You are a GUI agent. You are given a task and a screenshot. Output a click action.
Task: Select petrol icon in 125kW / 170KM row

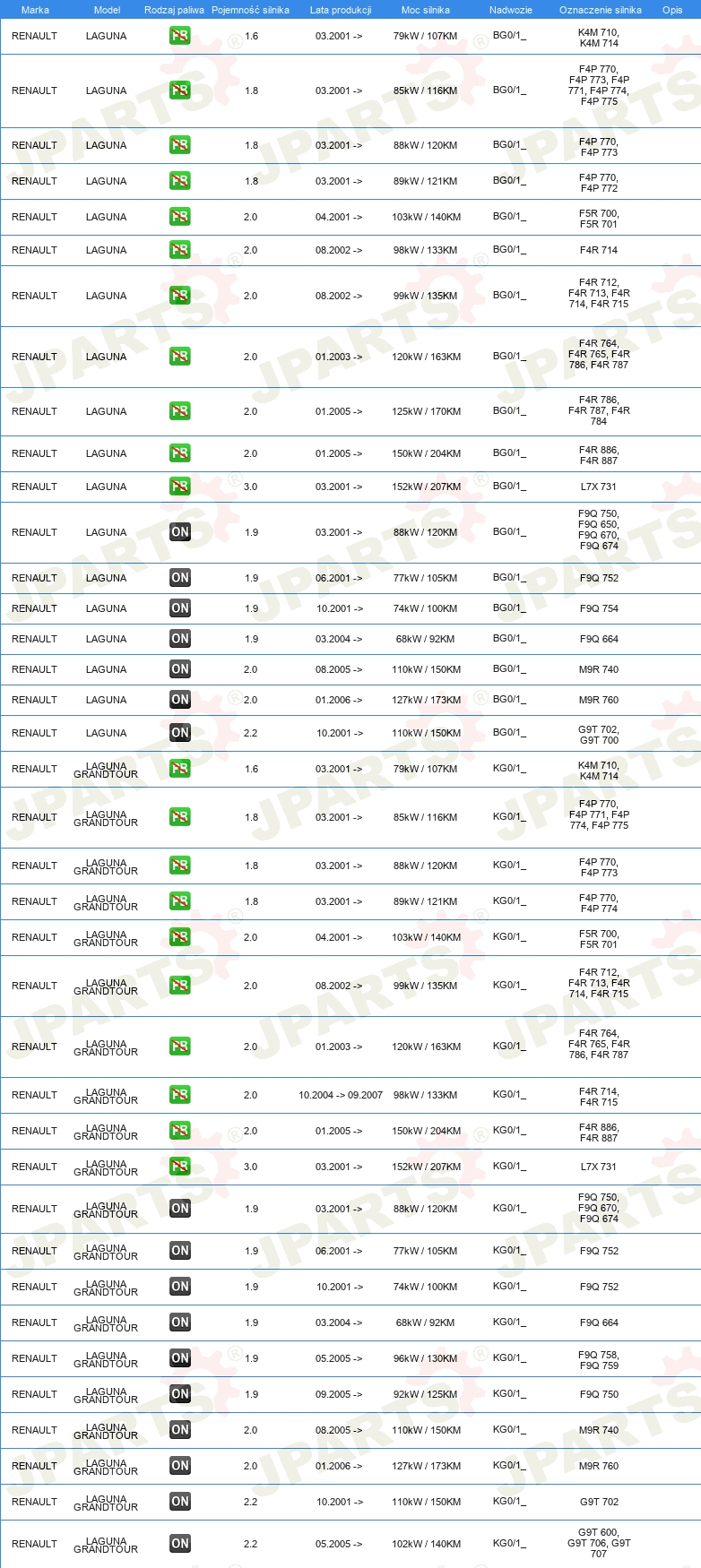point(180,411)
